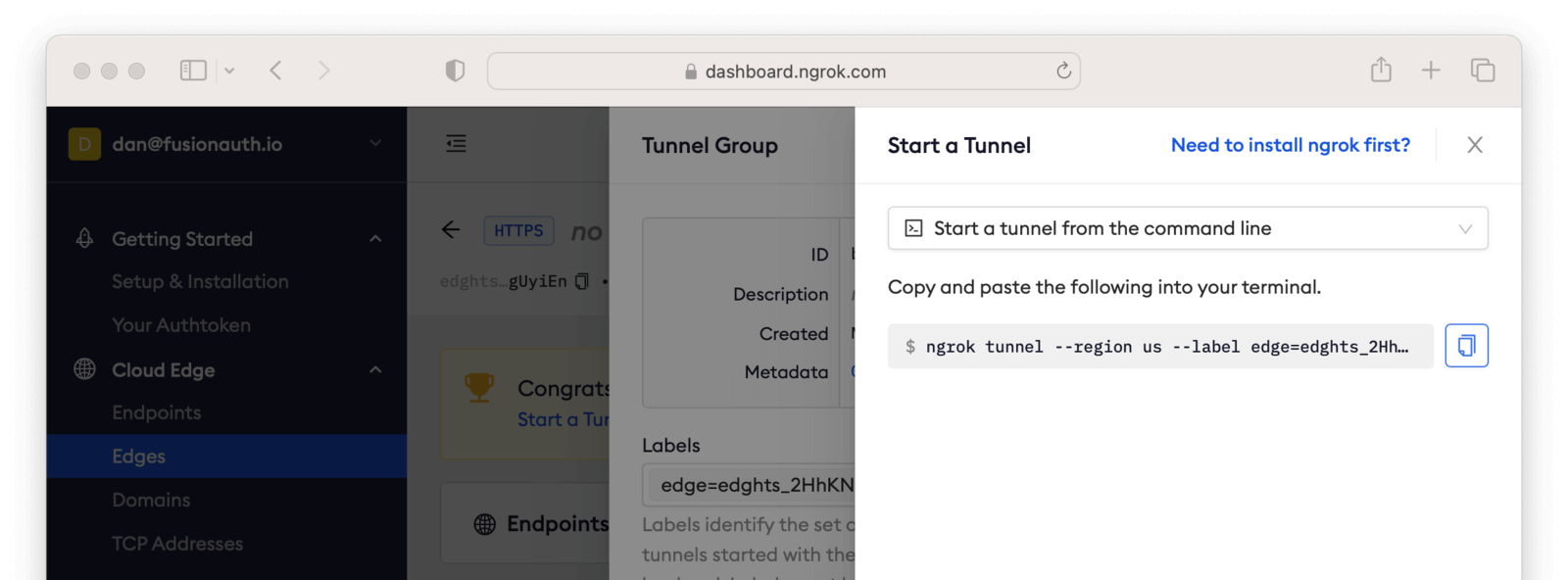This screenshot has width=1568, height=580.
Task: Click the Metadata row label
Action: pos(786,372)
